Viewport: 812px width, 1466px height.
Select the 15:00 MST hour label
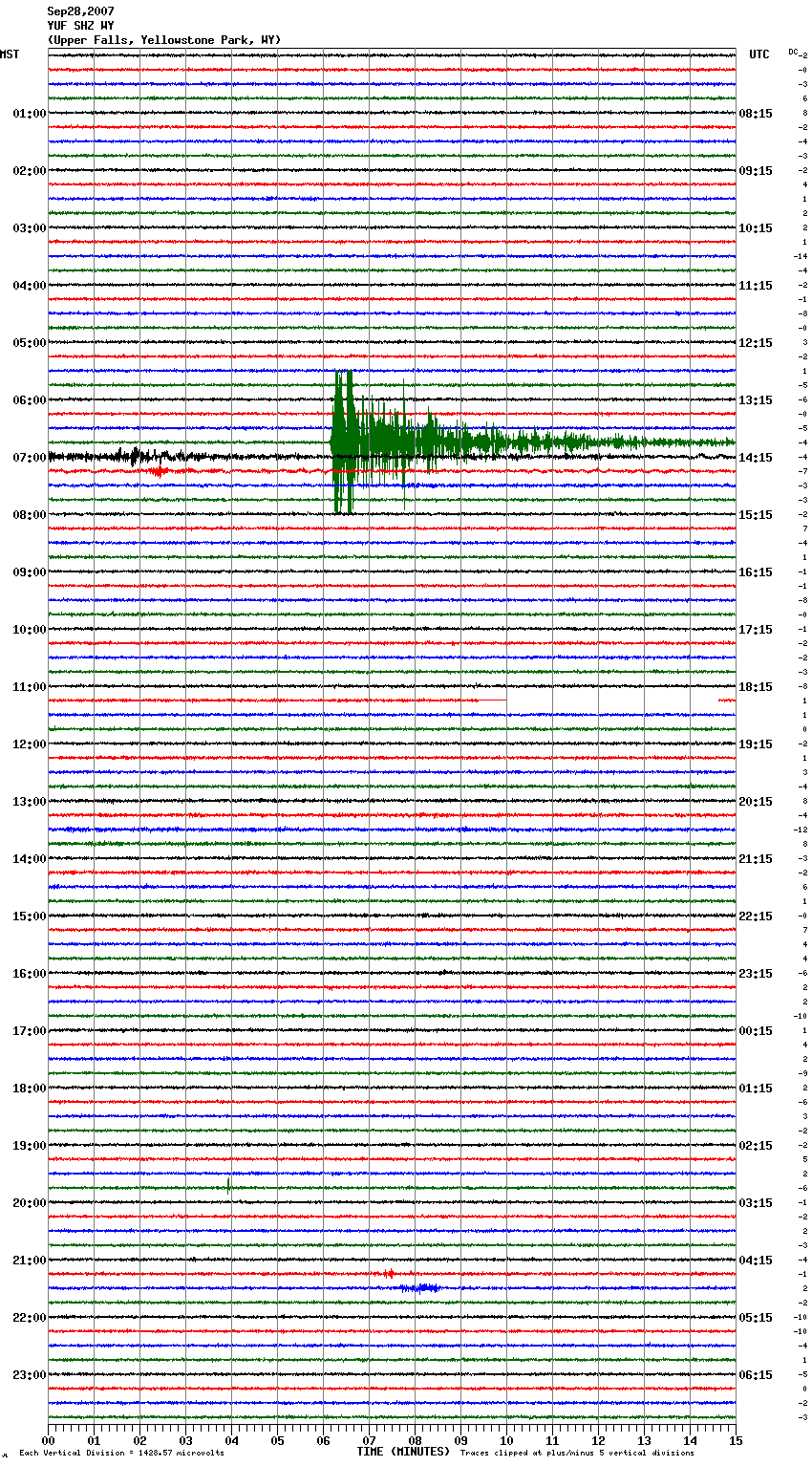pyautogui.click(x=30, y=916)
